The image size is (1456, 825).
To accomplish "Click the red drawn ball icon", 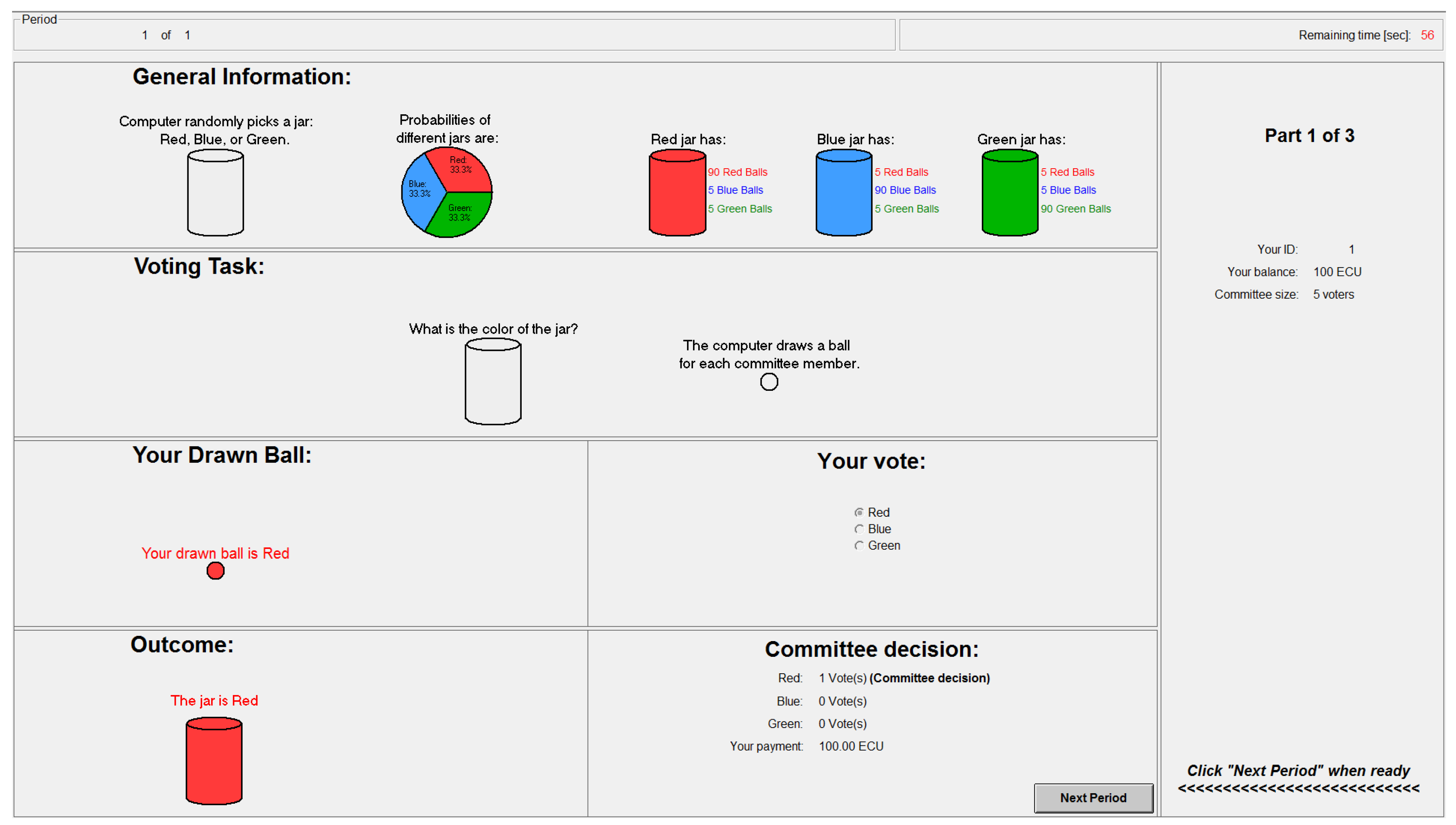I will [215, 571].
